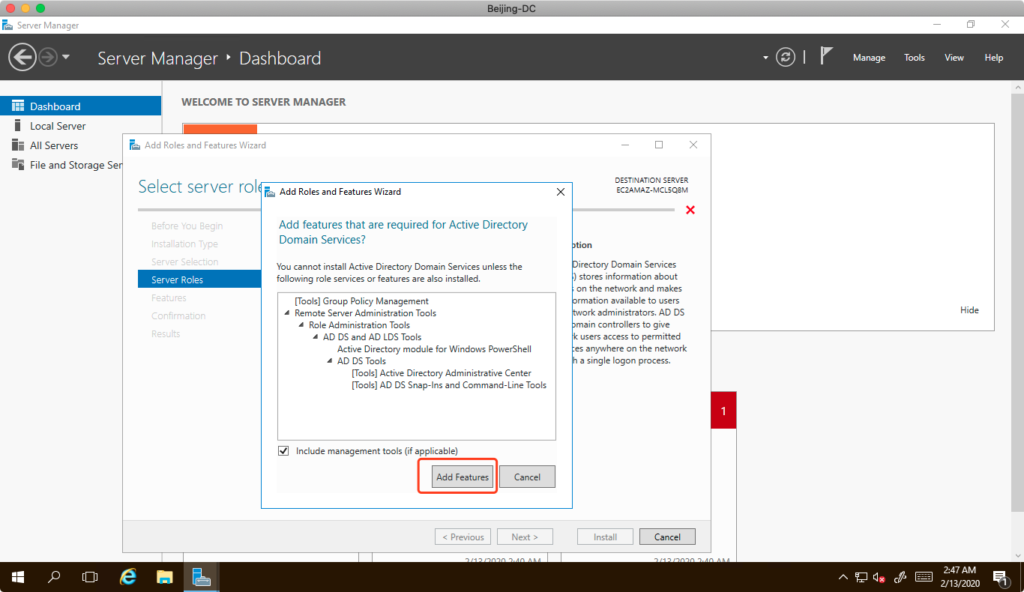Open Internet Explorer from the taskbar

coord(128,577)
